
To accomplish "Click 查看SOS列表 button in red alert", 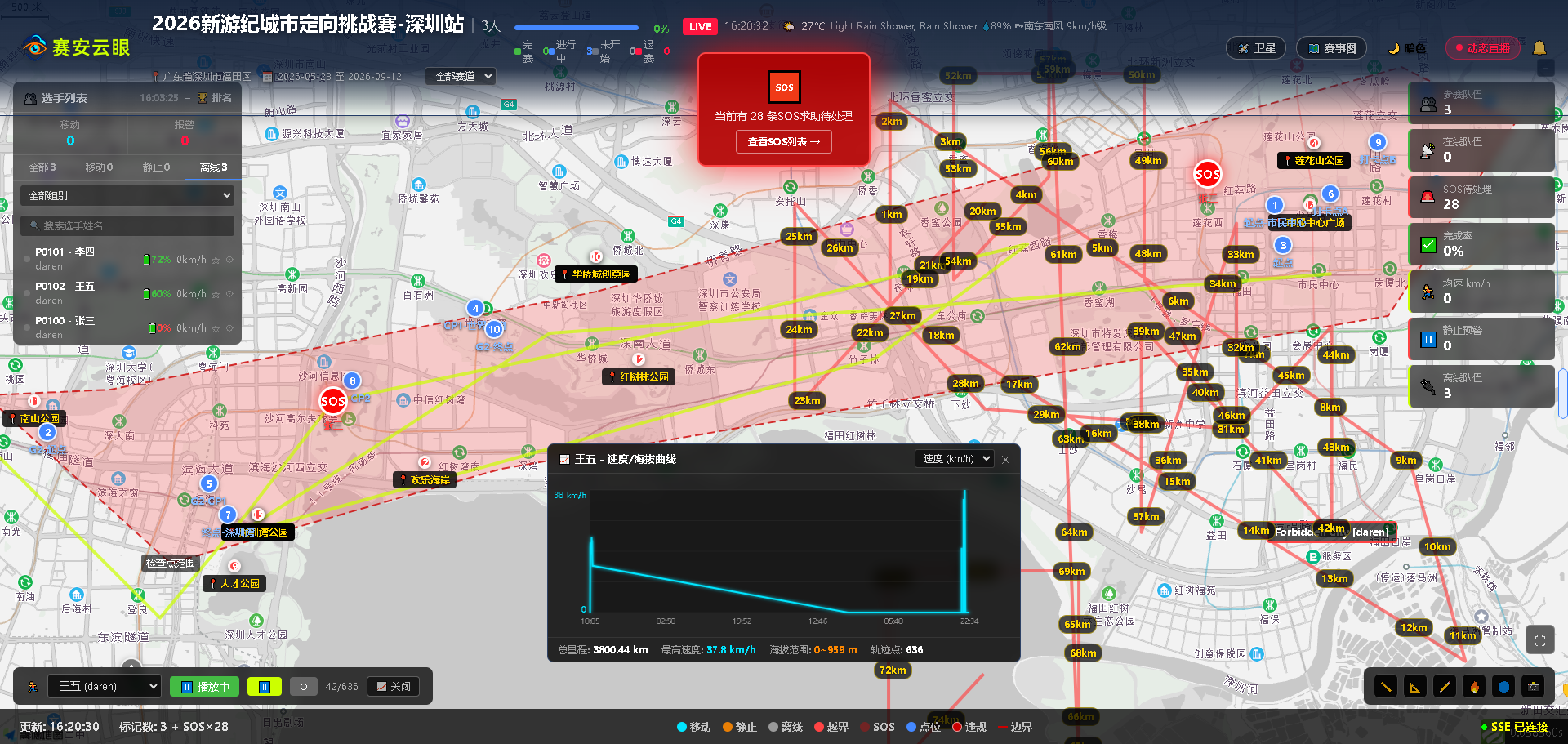I will pos(784,141).
